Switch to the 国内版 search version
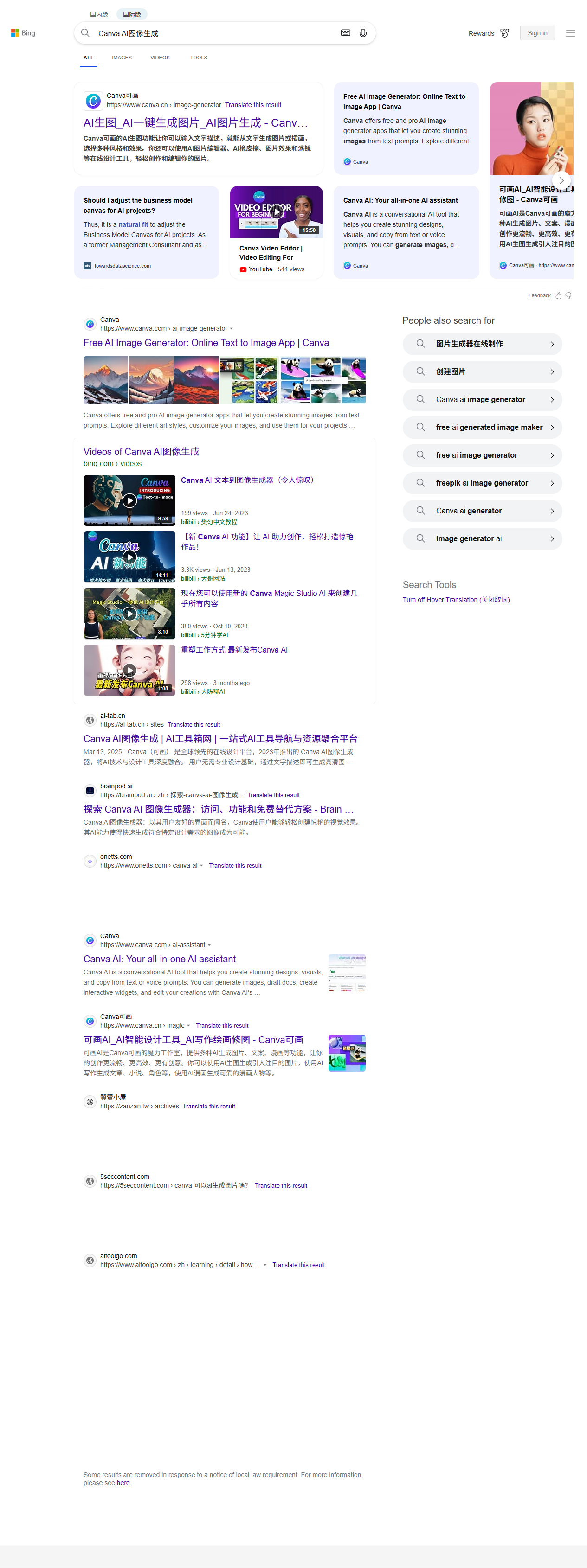587x1568 pixels. tap(99, 14)
